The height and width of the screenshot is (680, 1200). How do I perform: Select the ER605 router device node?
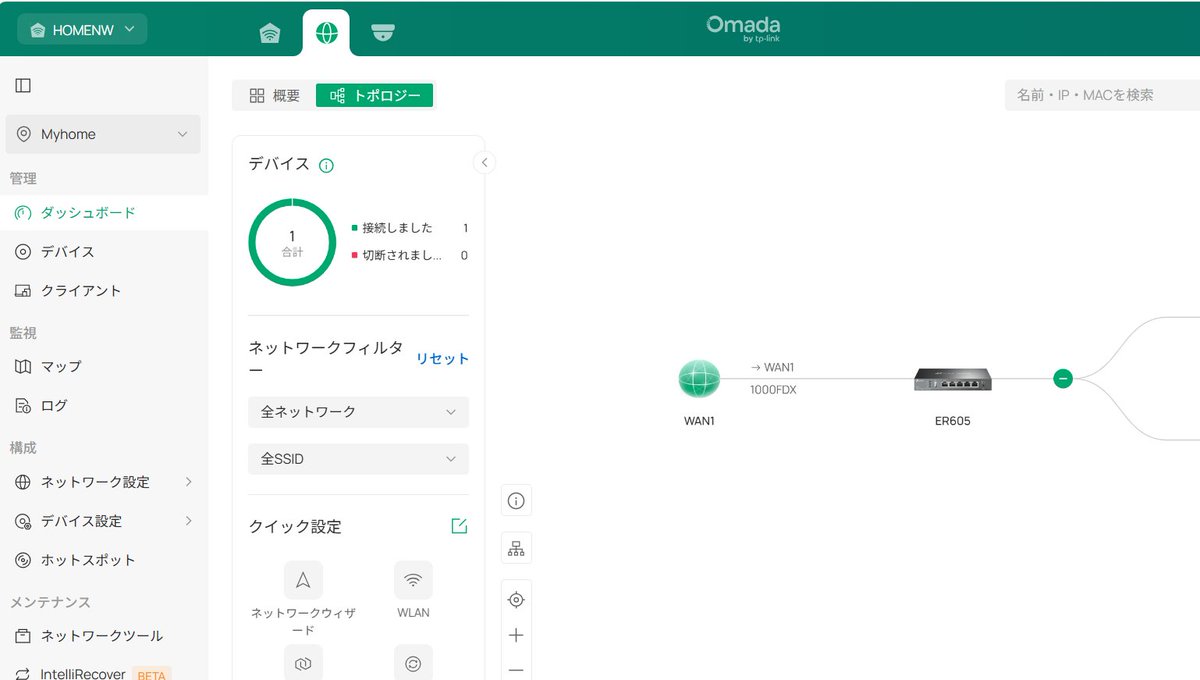[x=952, y=379]
